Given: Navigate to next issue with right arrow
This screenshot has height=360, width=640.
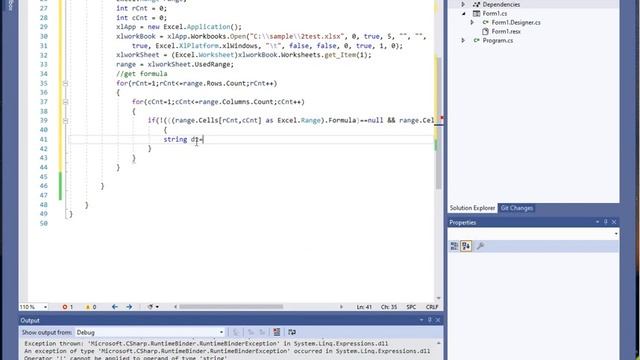Looking at the screenshot, I should pos(129,307).
